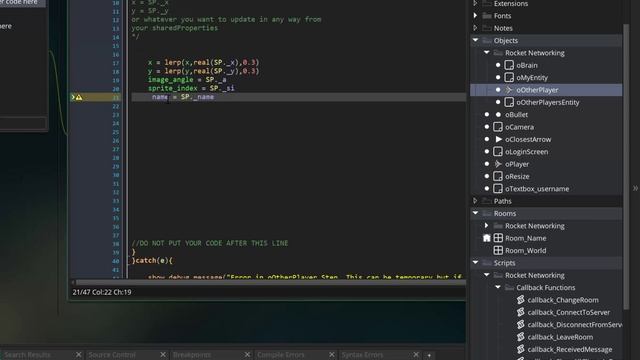The width and height of the screenshot is (640, 360).
Task: Click the code editor horizontal scrollbar
Action: tap(271, 282)
